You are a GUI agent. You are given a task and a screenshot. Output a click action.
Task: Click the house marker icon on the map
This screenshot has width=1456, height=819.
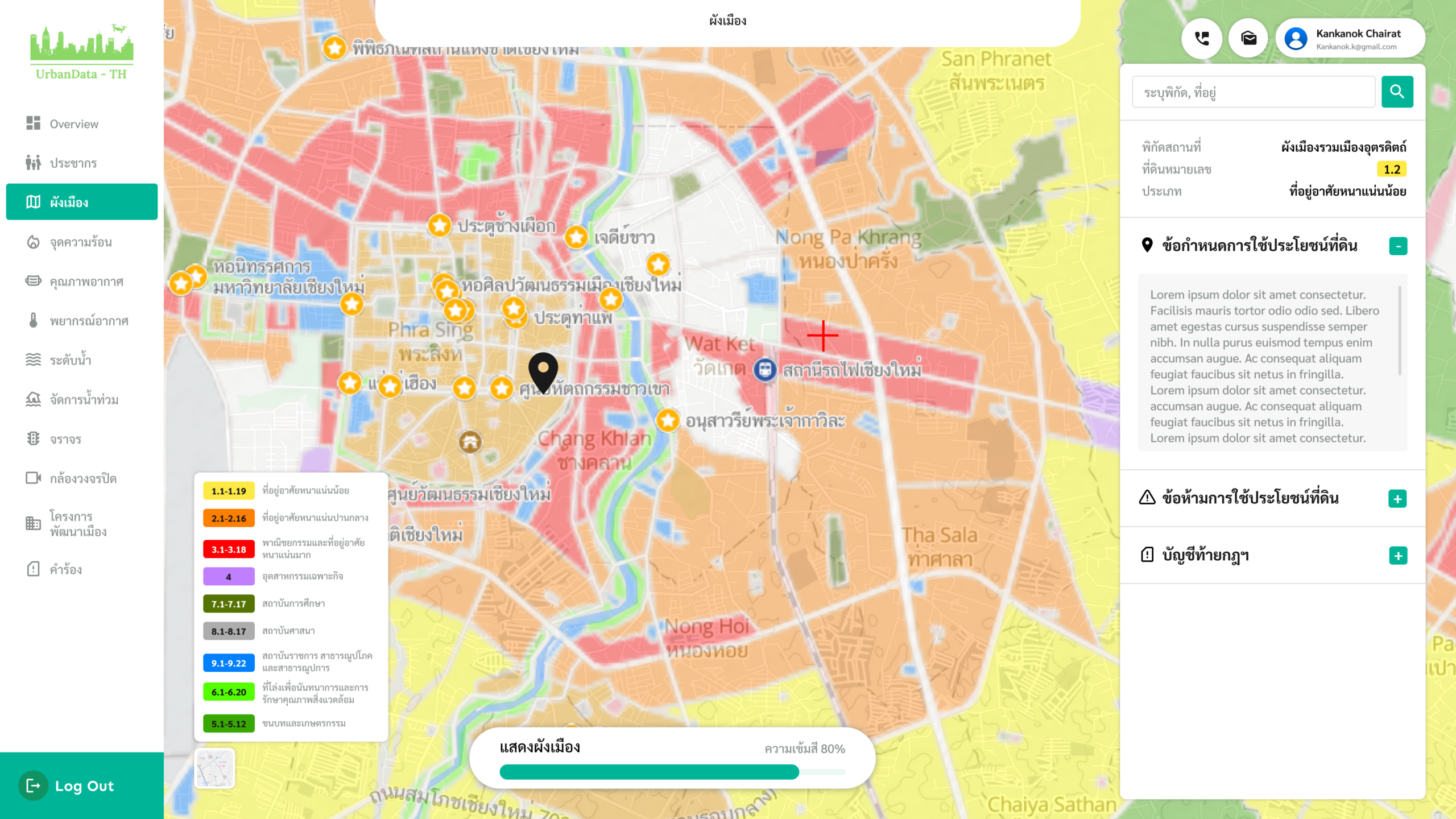click(x=470, y=442)
